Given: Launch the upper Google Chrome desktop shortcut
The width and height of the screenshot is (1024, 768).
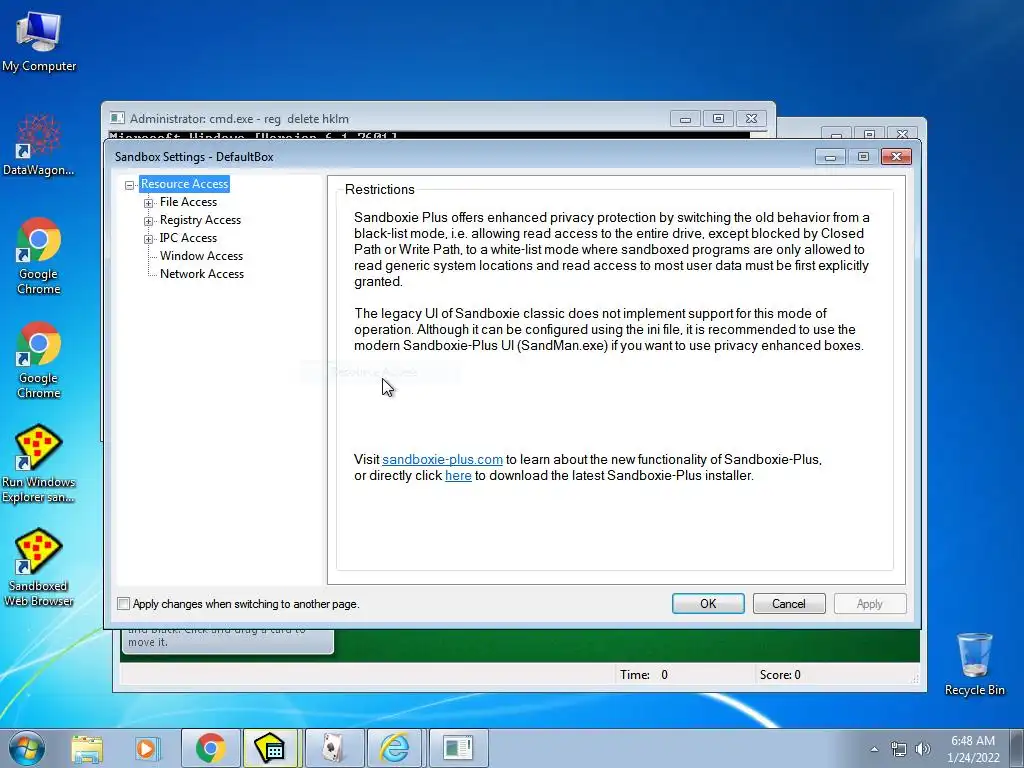Looking at the screenshot, I should (39, 256).
